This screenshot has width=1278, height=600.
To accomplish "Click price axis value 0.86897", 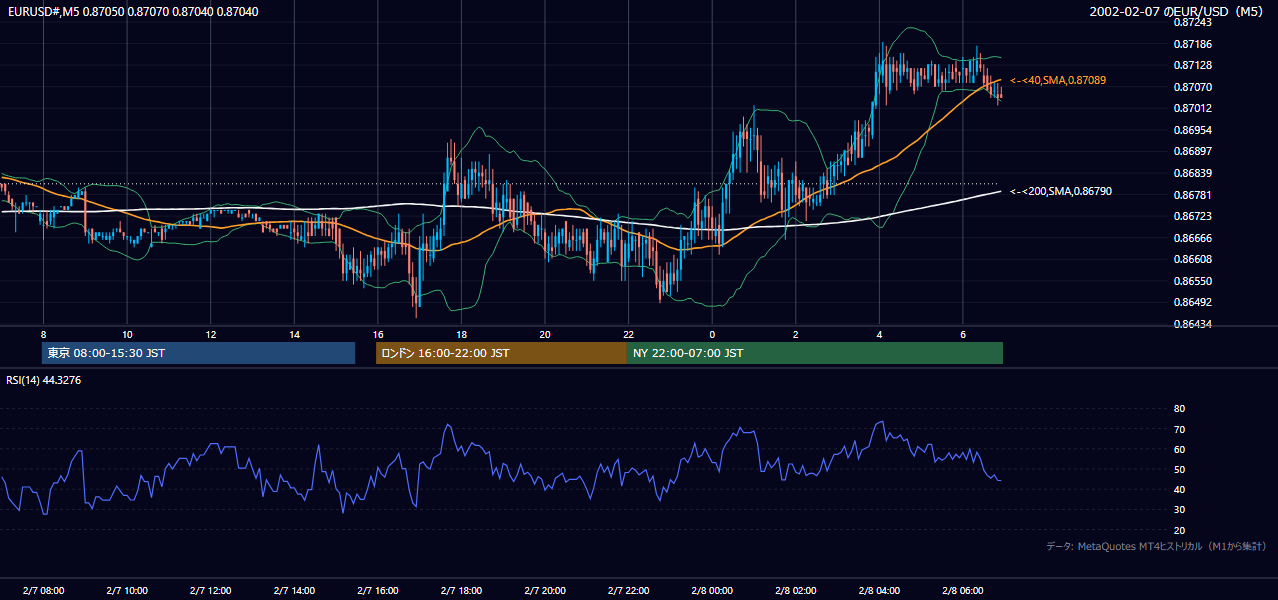I will 1192,152.
